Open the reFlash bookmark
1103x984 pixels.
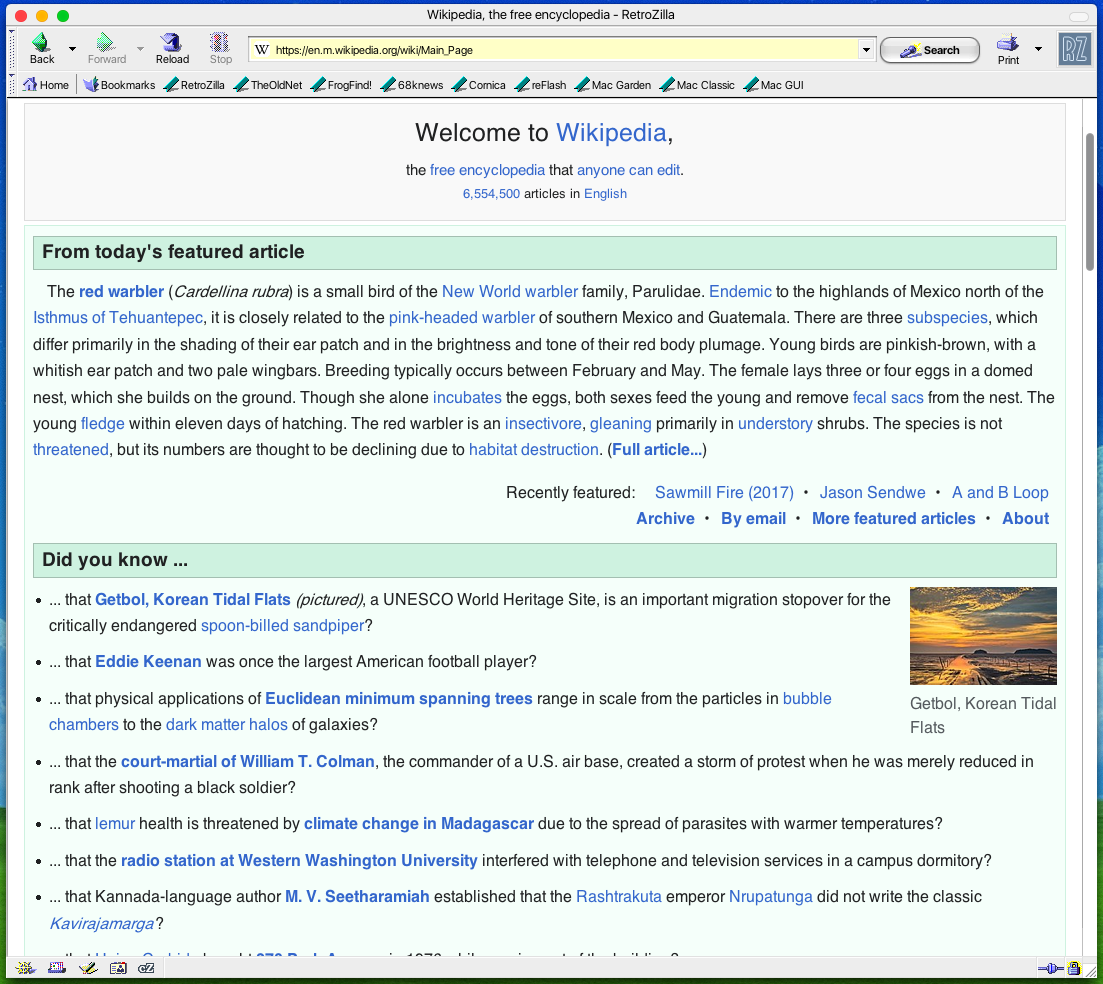click(x=540, y=85)
